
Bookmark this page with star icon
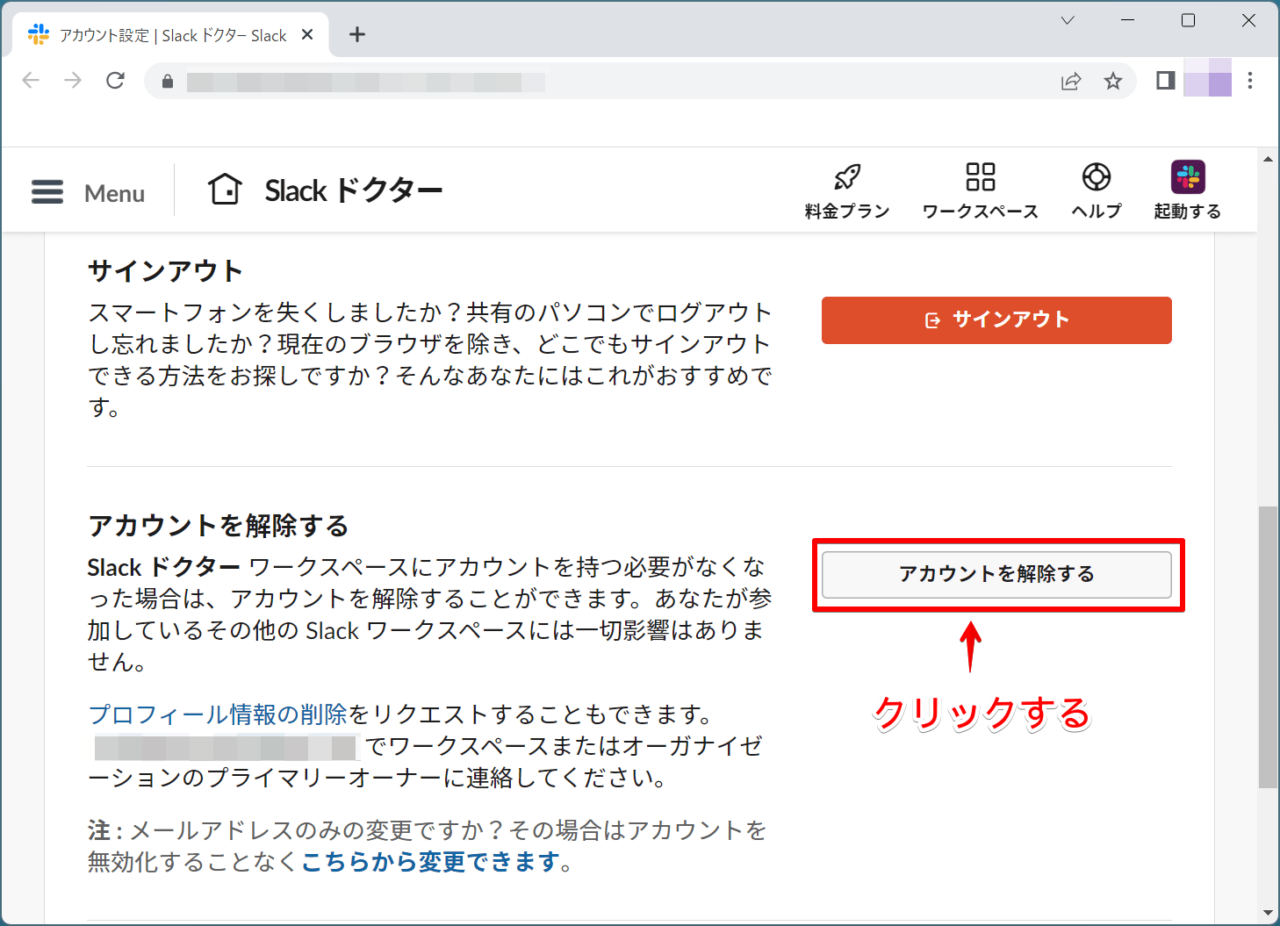(1113, 81)
